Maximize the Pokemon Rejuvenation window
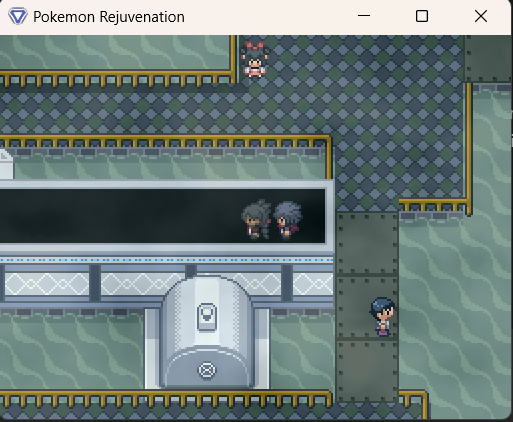The width and height of the screenshot is (513, 422). pyautogui.click(x=422, y=16)
